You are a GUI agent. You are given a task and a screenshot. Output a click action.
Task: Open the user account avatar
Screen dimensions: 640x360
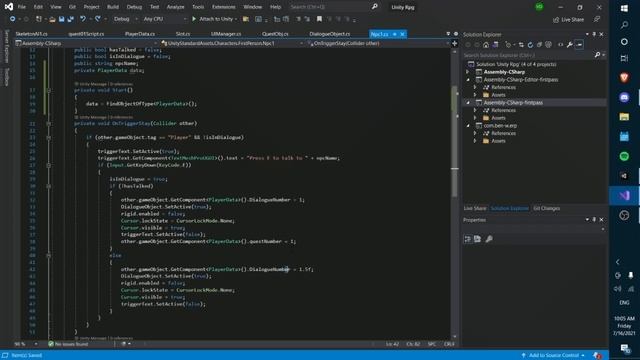(x=539, y=7)
